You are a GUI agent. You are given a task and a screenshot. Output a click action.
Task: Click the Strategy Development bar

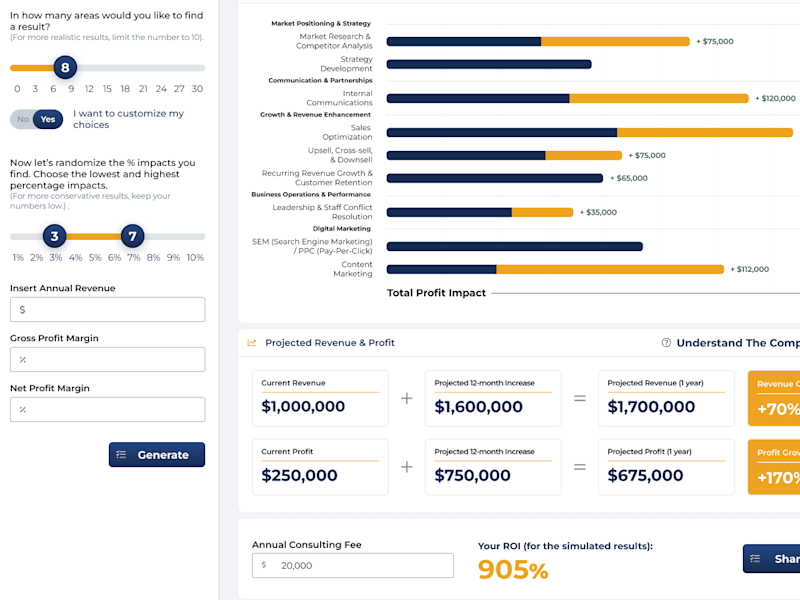click(489, 64)
